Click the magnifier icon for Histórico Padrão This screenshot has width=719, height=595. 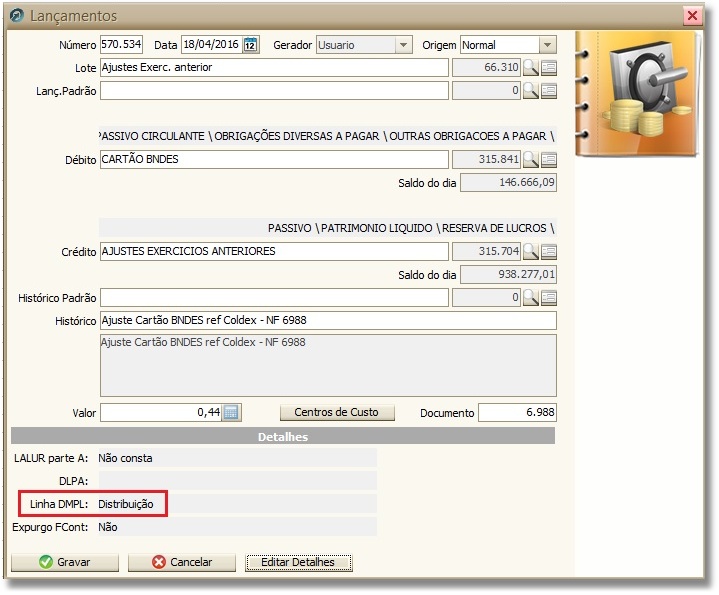point(531,298)
